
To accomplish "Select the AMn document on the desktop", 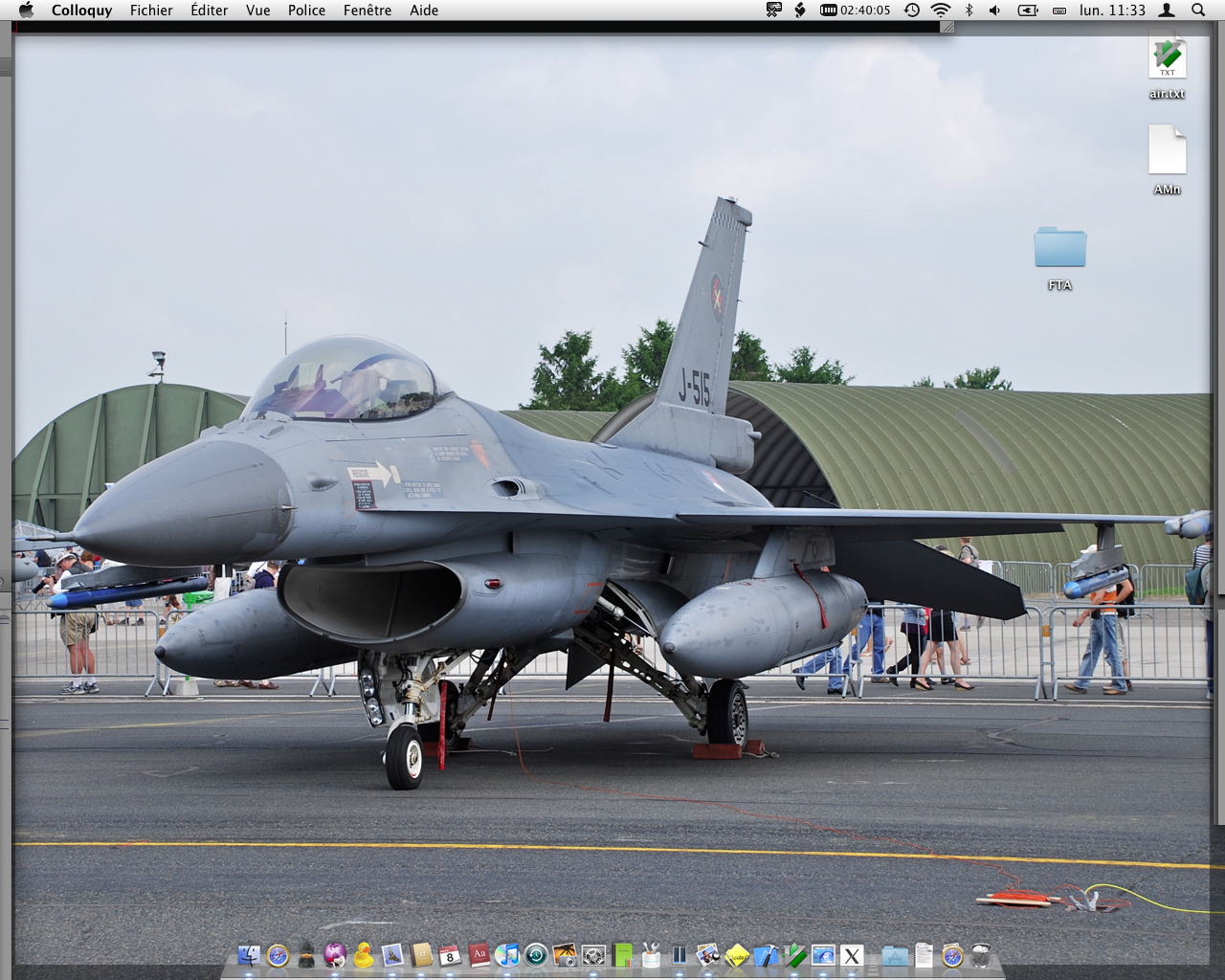I will pos(1167,151).
